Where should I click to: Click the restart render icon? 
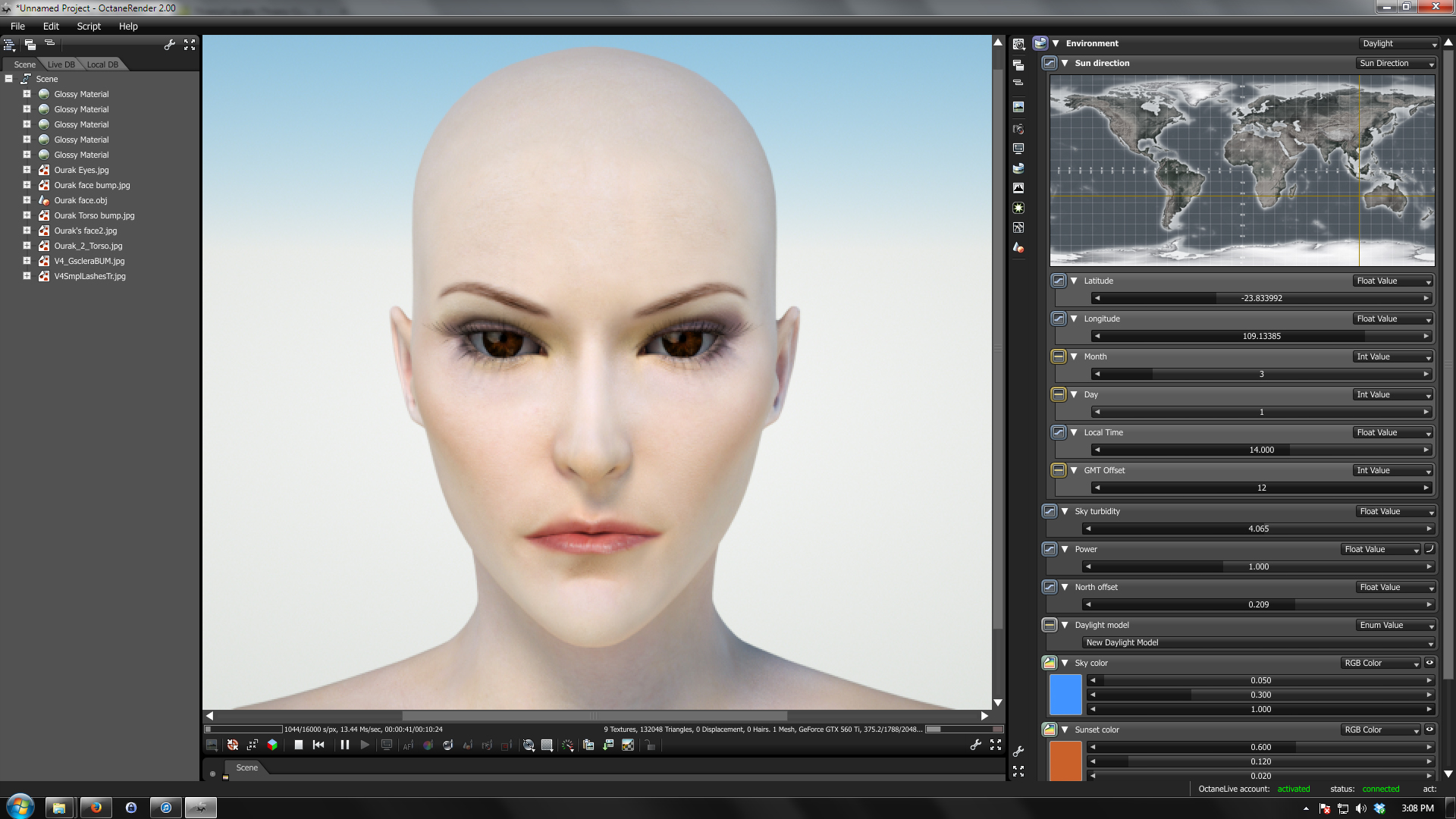click(318, 745)
